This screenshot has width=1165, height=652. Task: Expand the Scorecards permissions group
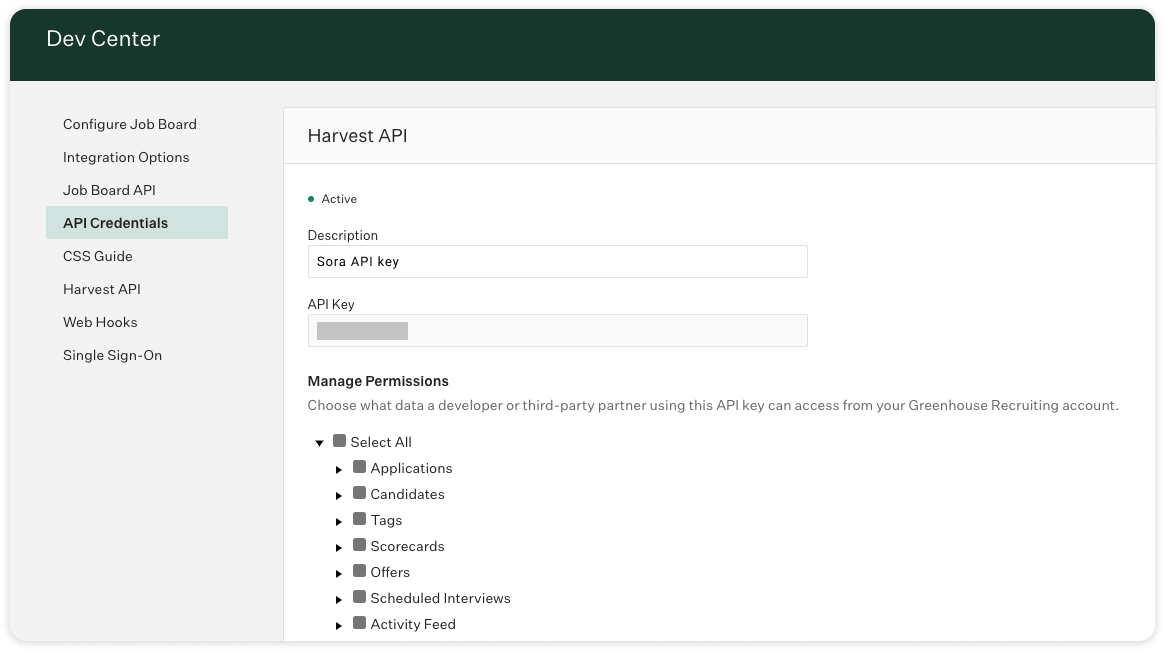[x=339, y=547]
